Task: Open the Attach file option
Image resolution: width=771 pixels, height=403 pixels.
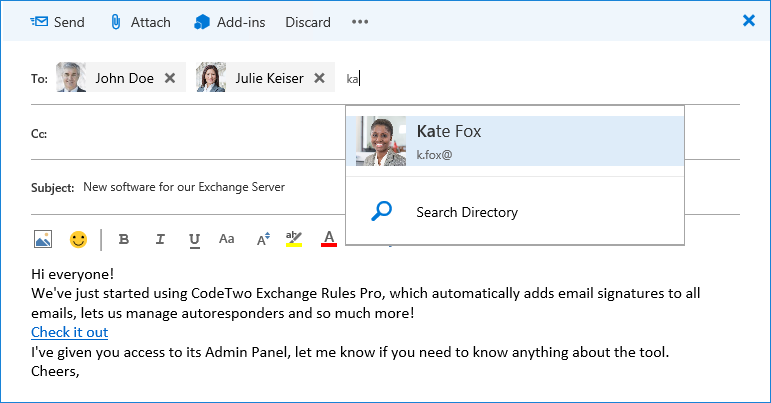Action: coord(140,22)
